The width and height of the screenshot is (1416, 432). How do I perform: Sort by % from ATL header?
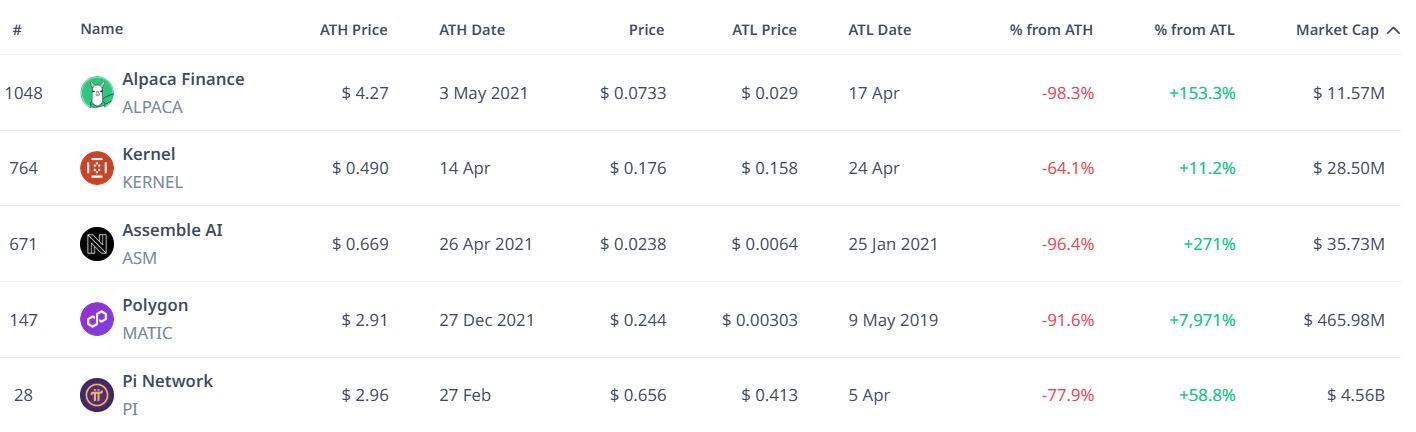pos(1194,30)
